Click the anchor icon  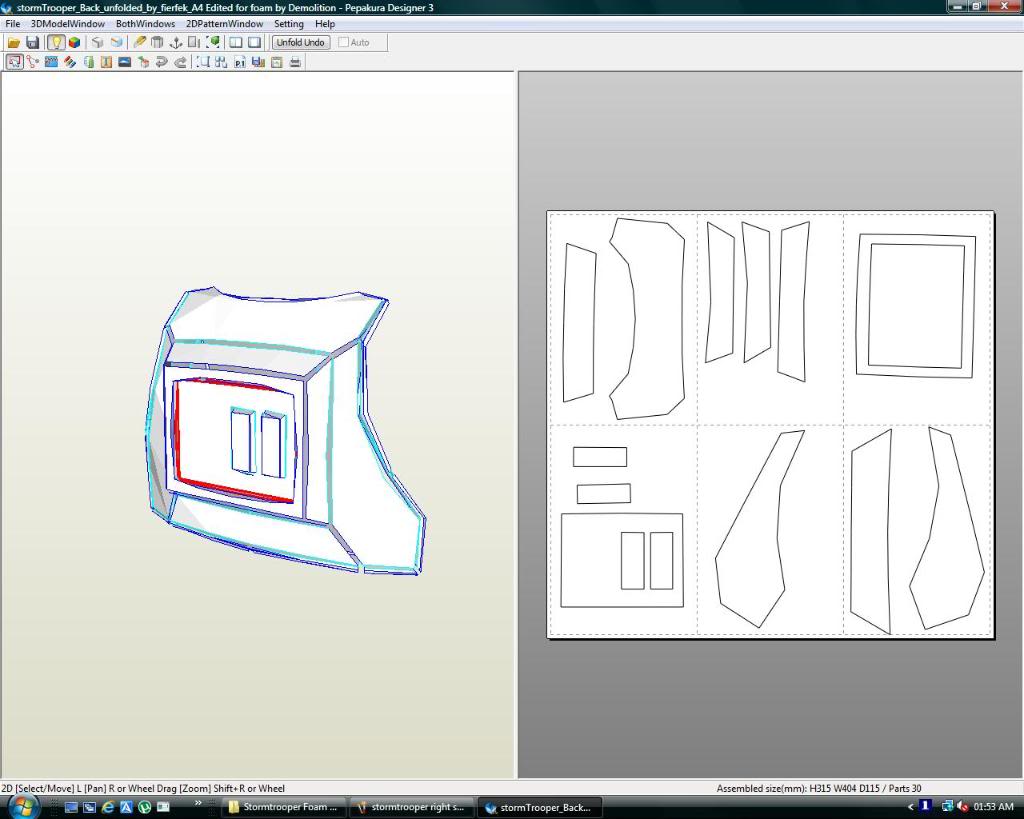(x=176, y=42)
